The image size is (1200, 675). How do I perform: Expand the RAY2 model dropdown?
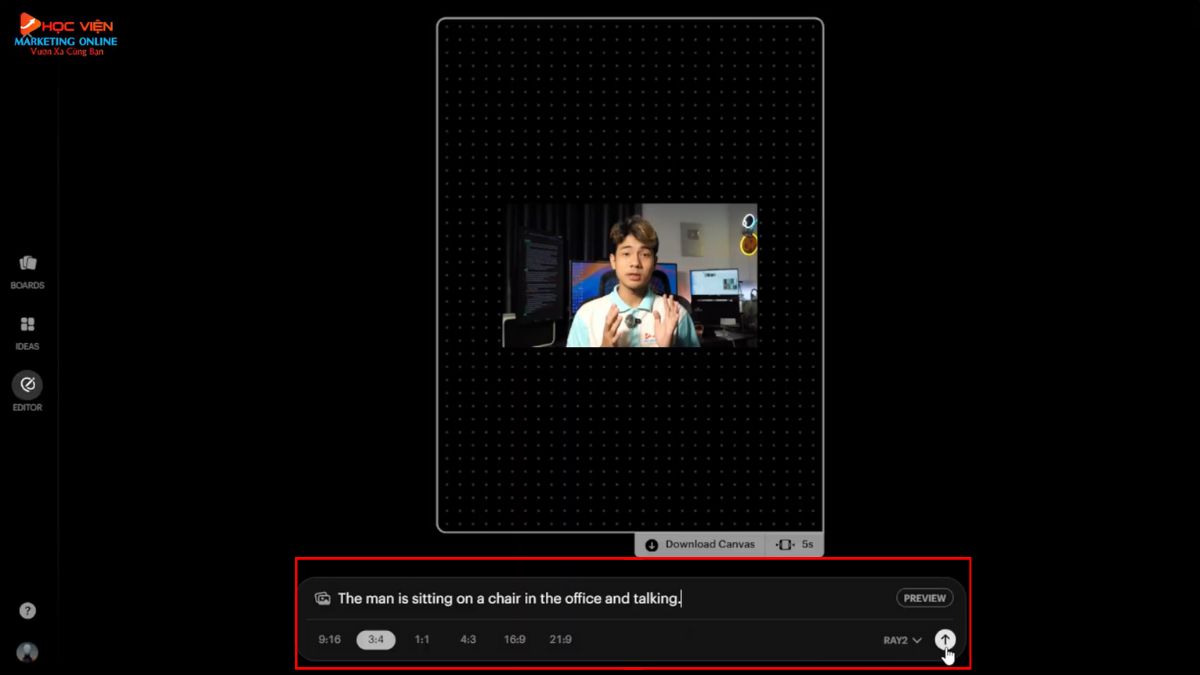902,640
